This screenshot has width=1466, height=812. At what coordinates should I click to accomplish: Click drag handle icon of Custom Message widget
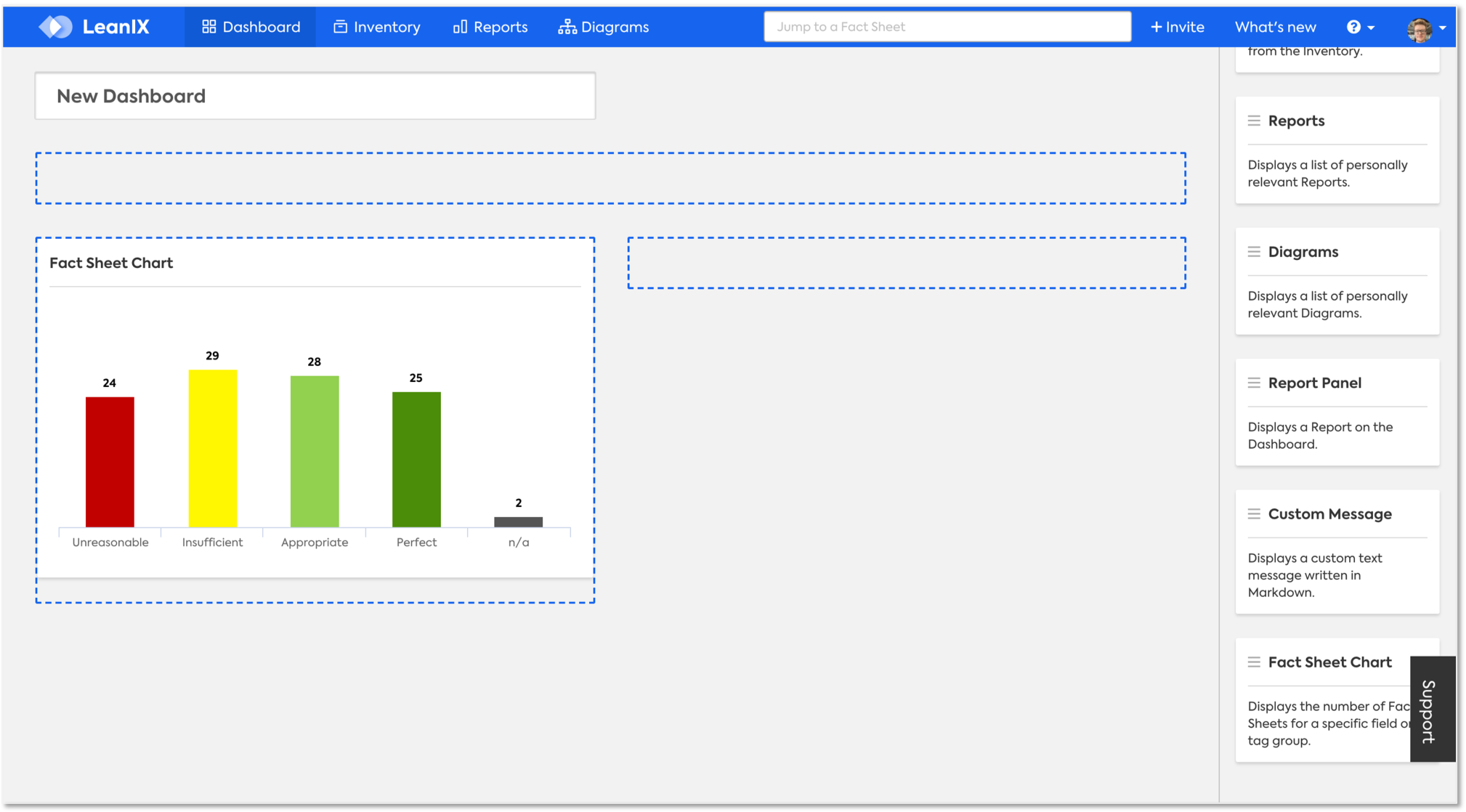click(x=1254, y=514)
